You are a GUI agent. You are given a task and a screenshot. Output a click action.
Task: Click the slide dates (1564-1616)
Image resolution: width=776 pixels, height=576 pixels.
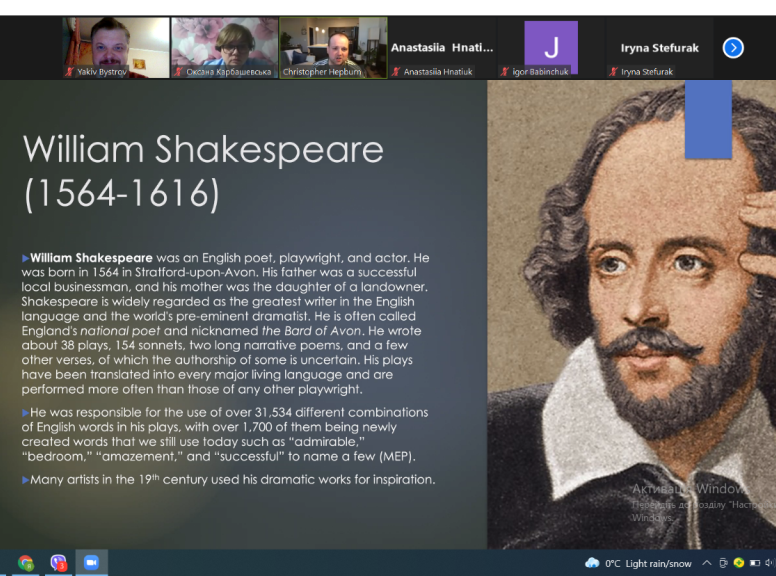coord(122,193)
